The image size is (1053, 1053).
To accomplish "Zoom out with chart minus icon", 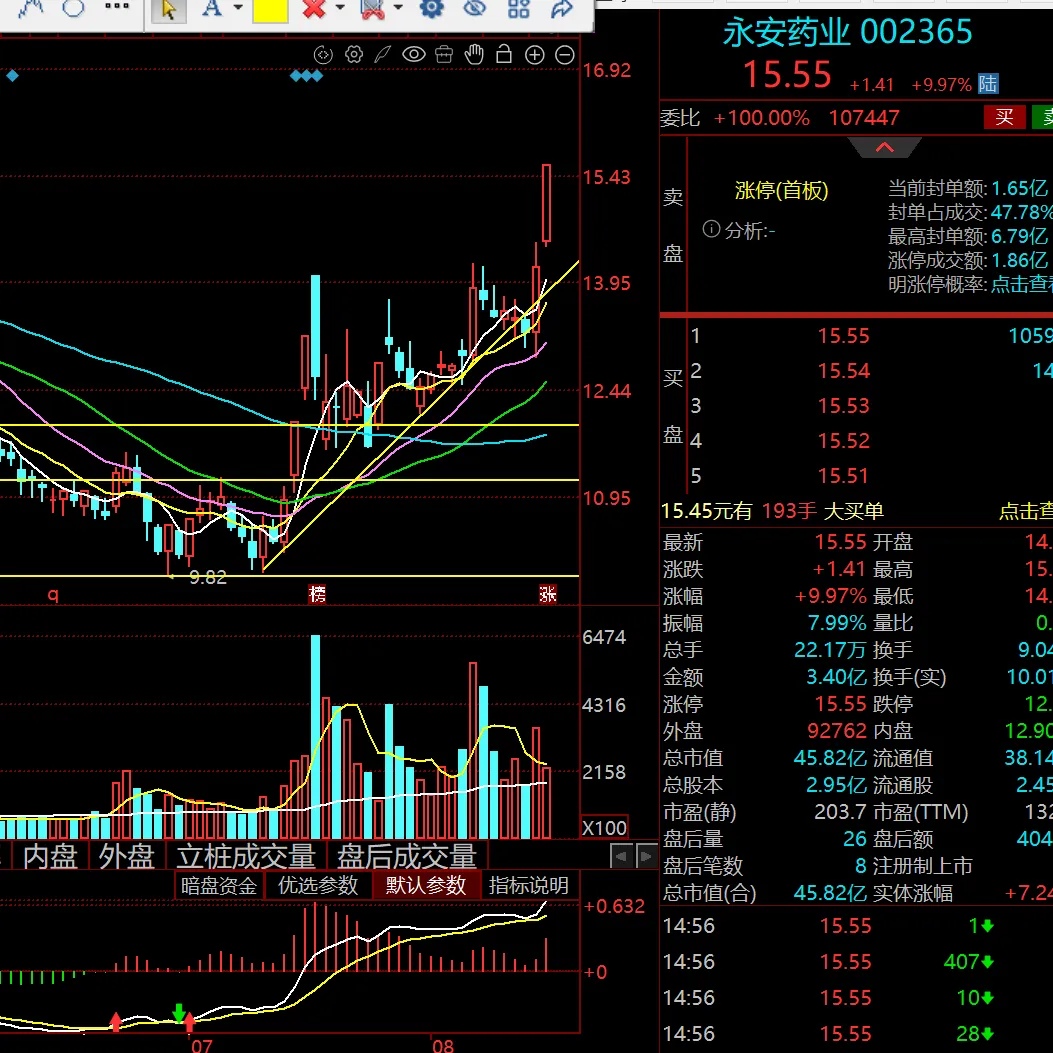I will point(565,55).
